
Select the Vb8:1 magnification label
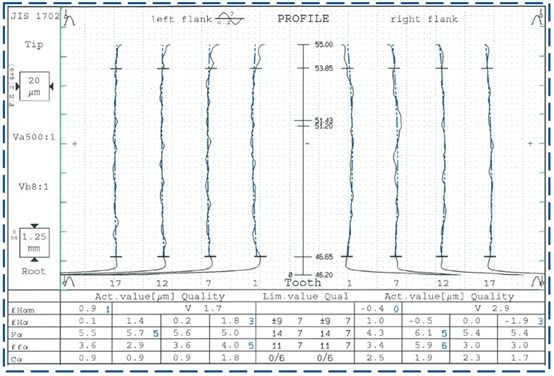(34, 187)
